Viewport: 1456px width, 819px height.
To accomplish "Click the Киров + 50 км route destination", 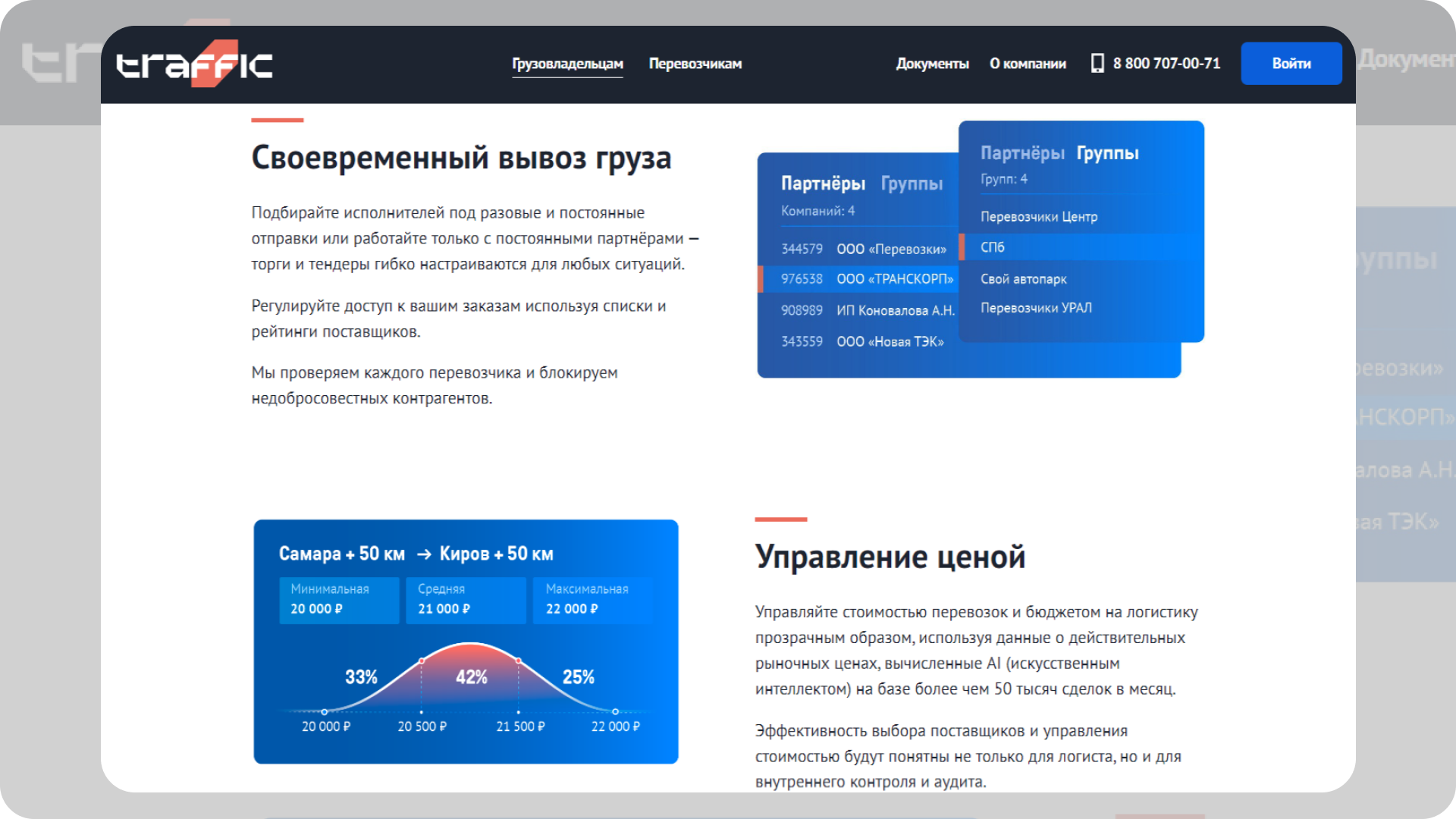I will (x=496, y=554).
